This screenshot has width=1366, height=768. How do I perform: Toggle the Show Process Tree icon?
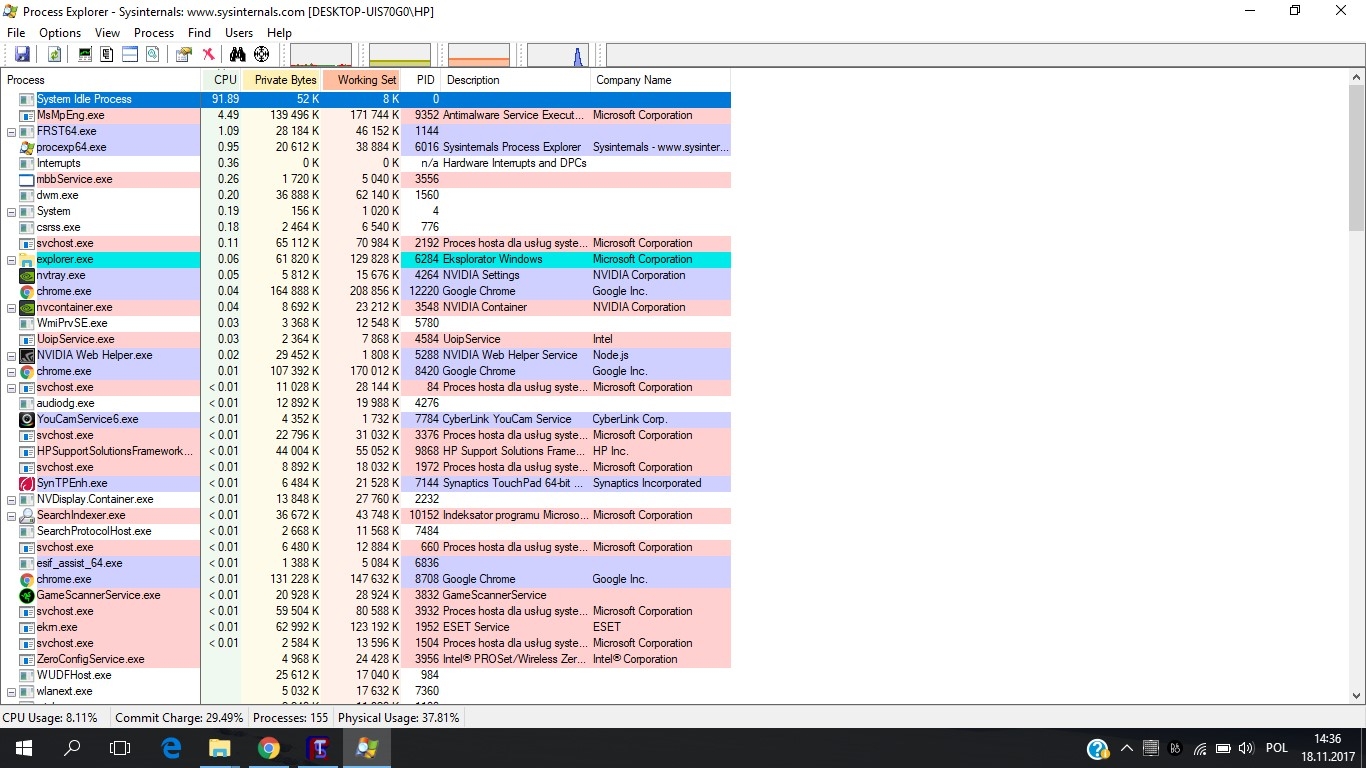click(x=107, y=55)
